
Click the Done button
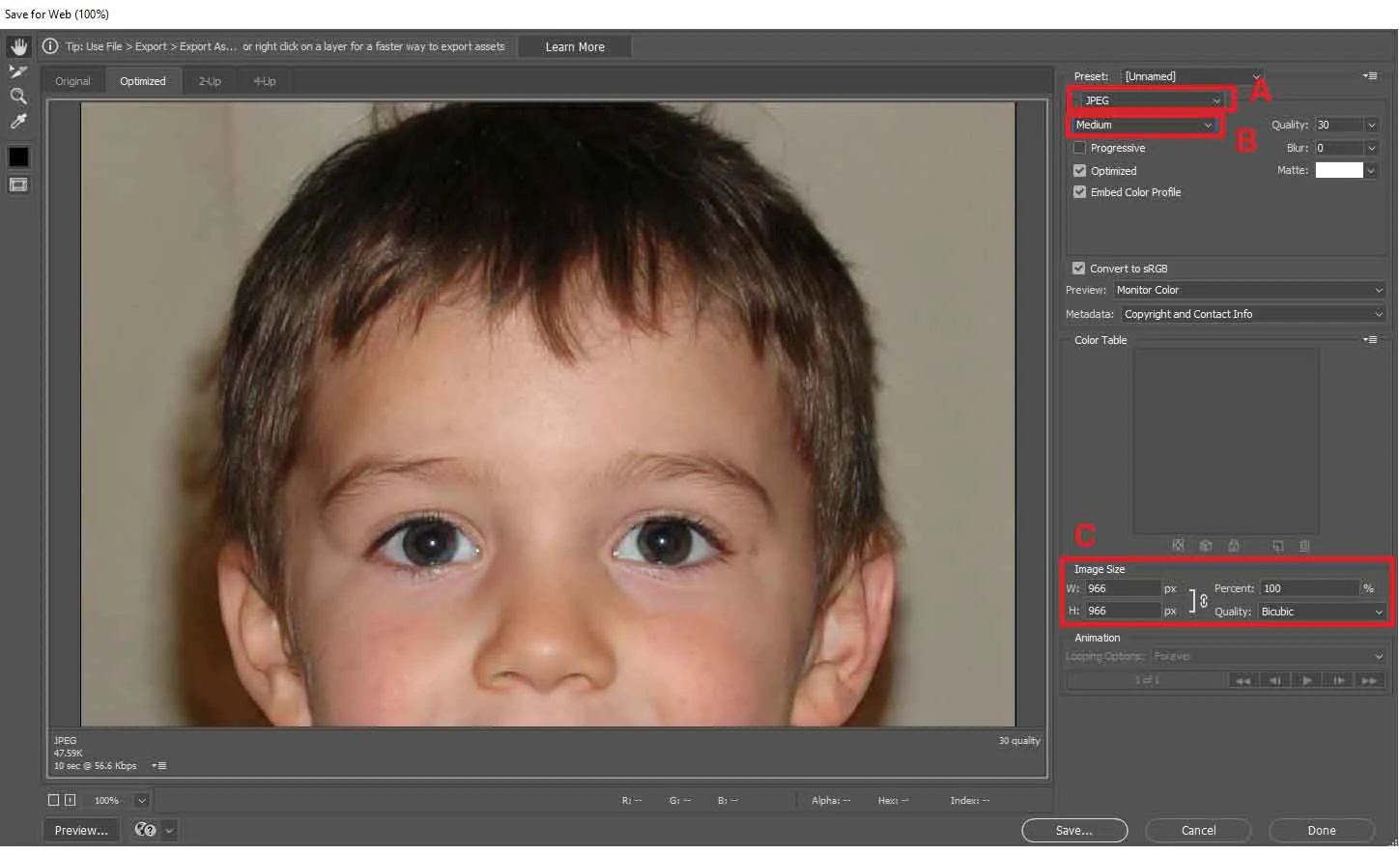(x=1322, y=830)
